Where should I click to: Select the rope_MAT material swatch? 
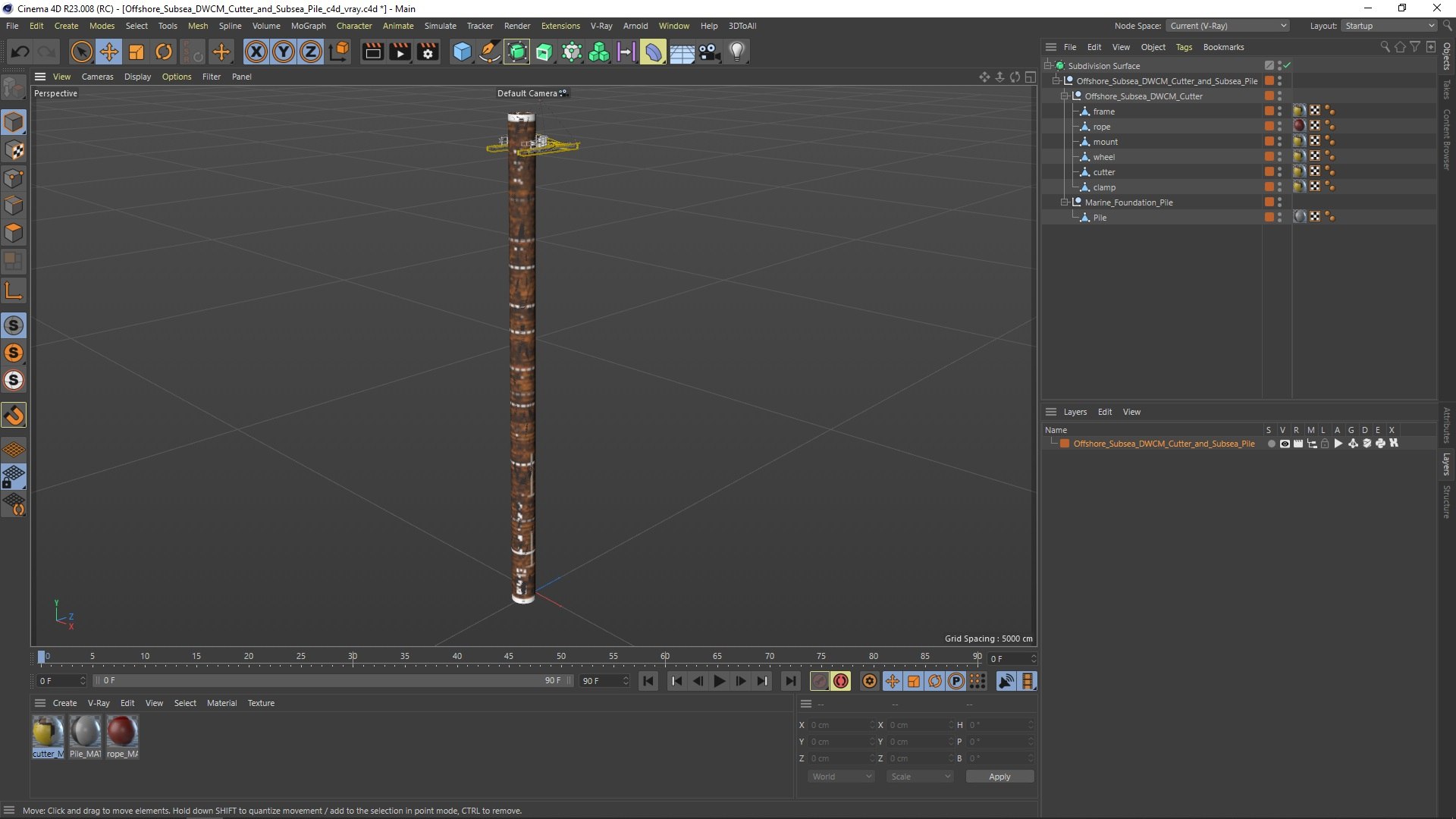pos(122,734)
